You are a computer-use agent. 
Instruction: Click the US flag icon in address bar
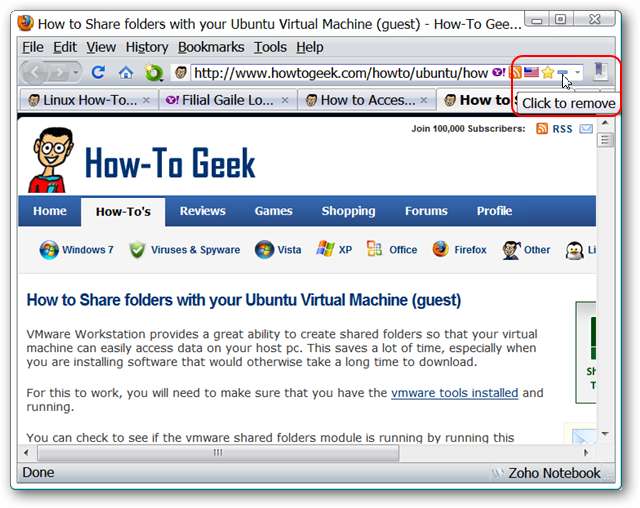click(531, 73)
